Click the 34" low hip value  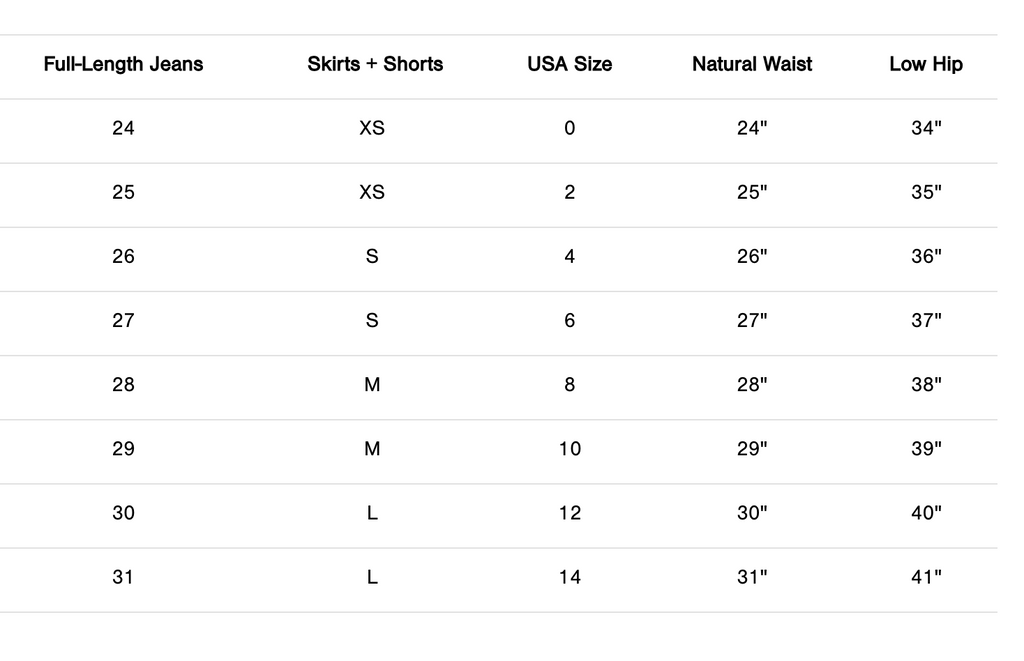coord(926,128)
